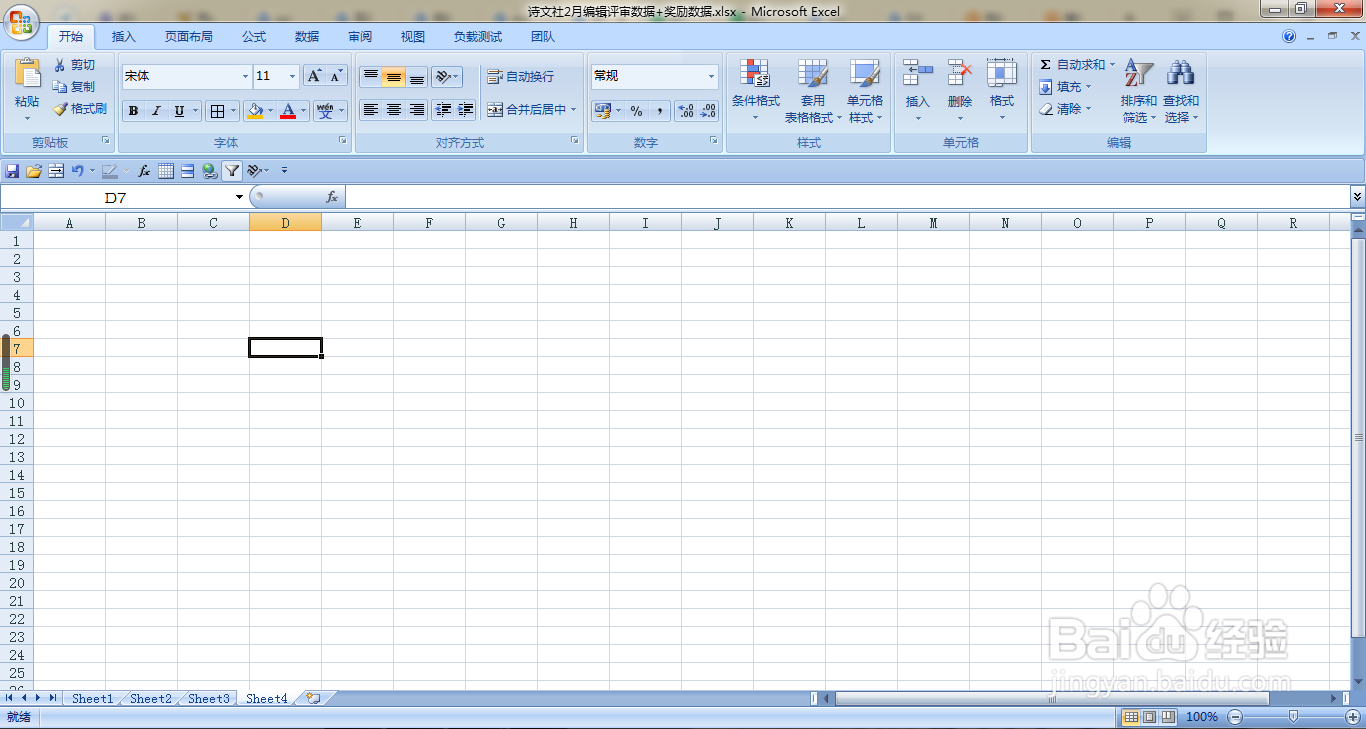
Task: Click the Decrease Decimal icon
Action: pos(708,111)
